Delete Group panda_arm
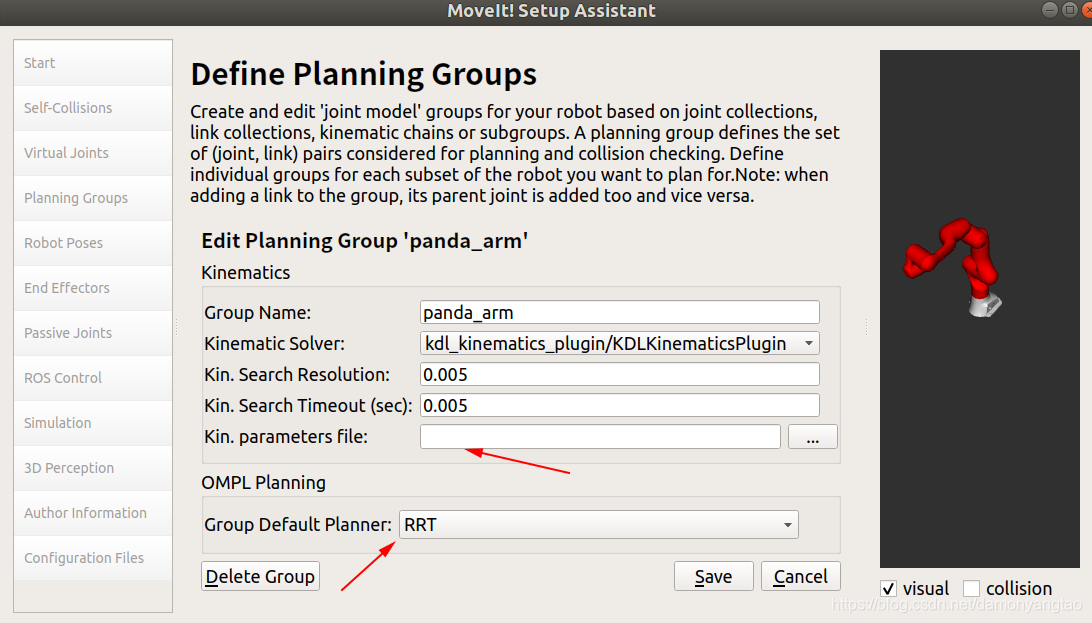Viewport: 1092px width, 623px height. [260, 576]
